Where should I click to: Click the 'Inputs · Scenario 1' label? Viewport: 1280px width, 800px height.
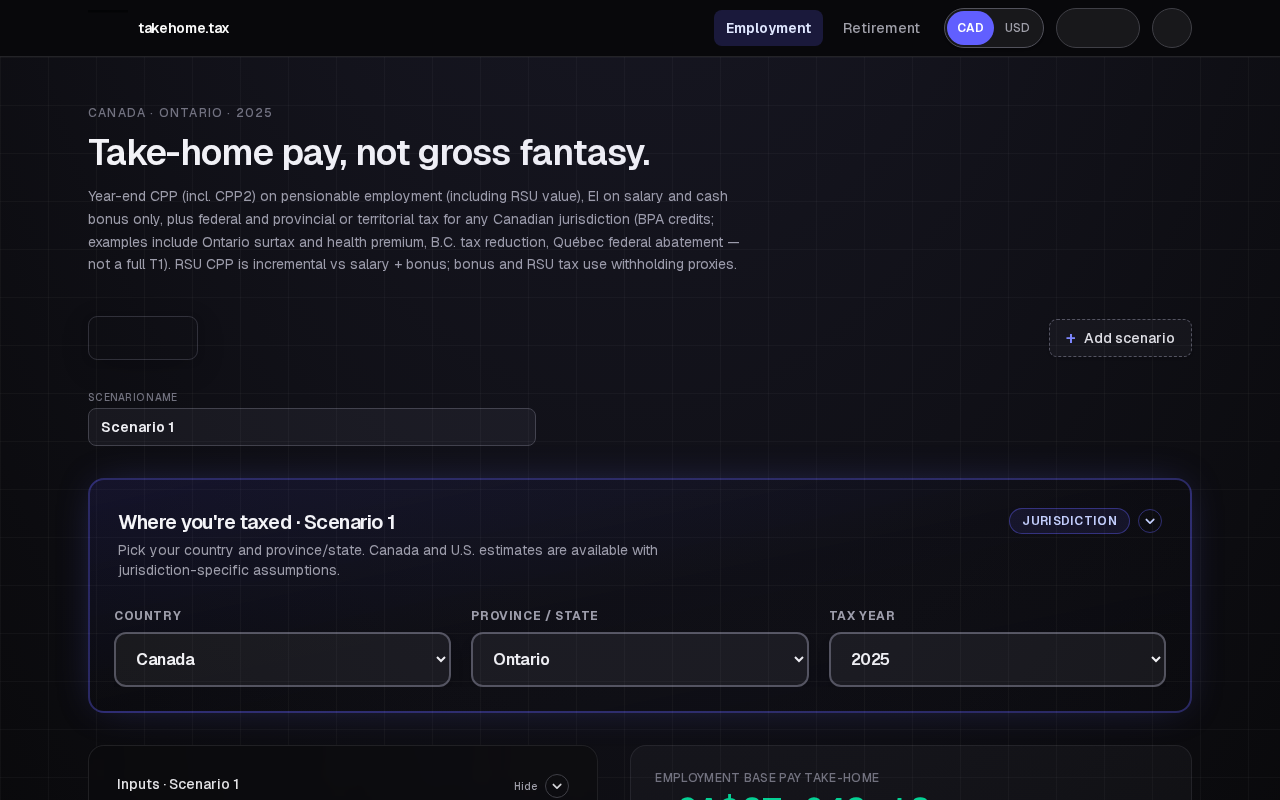click(178, 784)
